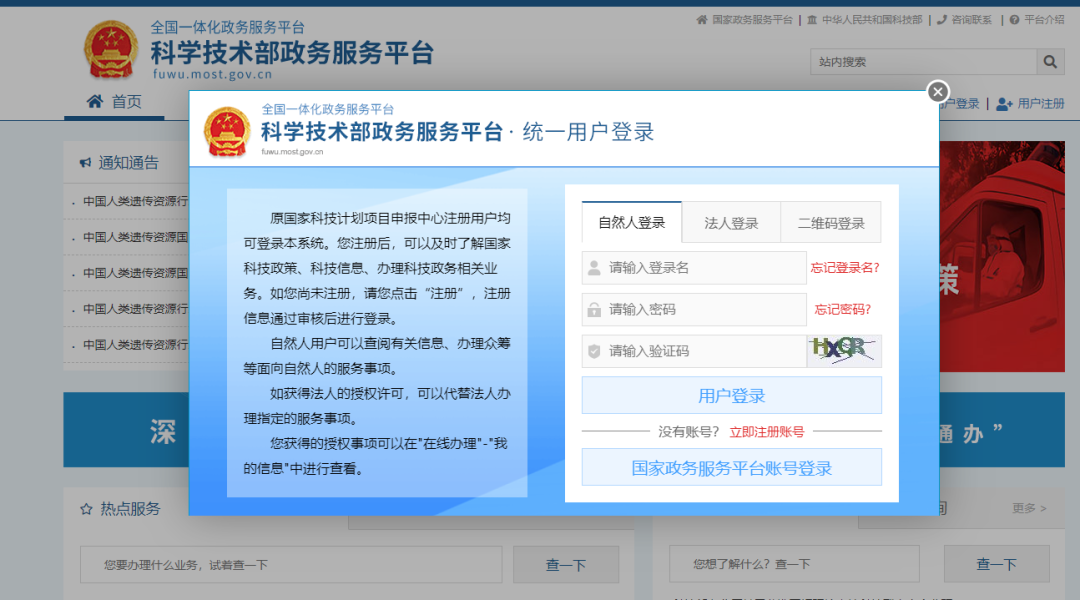Select the 自然人登录 tab

point(631,222)
